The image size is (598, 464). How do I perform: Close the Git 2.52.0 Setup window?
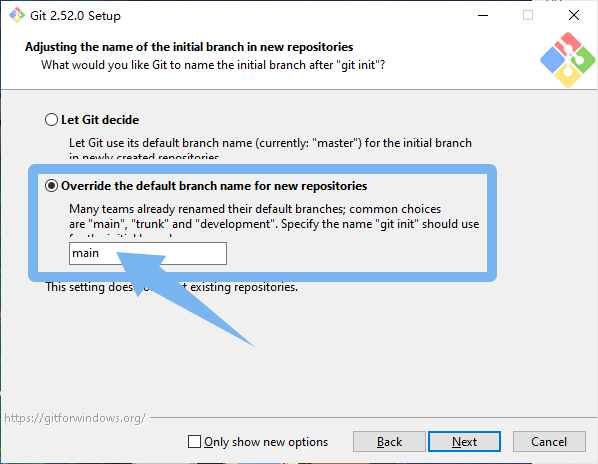tap(574, 15)
